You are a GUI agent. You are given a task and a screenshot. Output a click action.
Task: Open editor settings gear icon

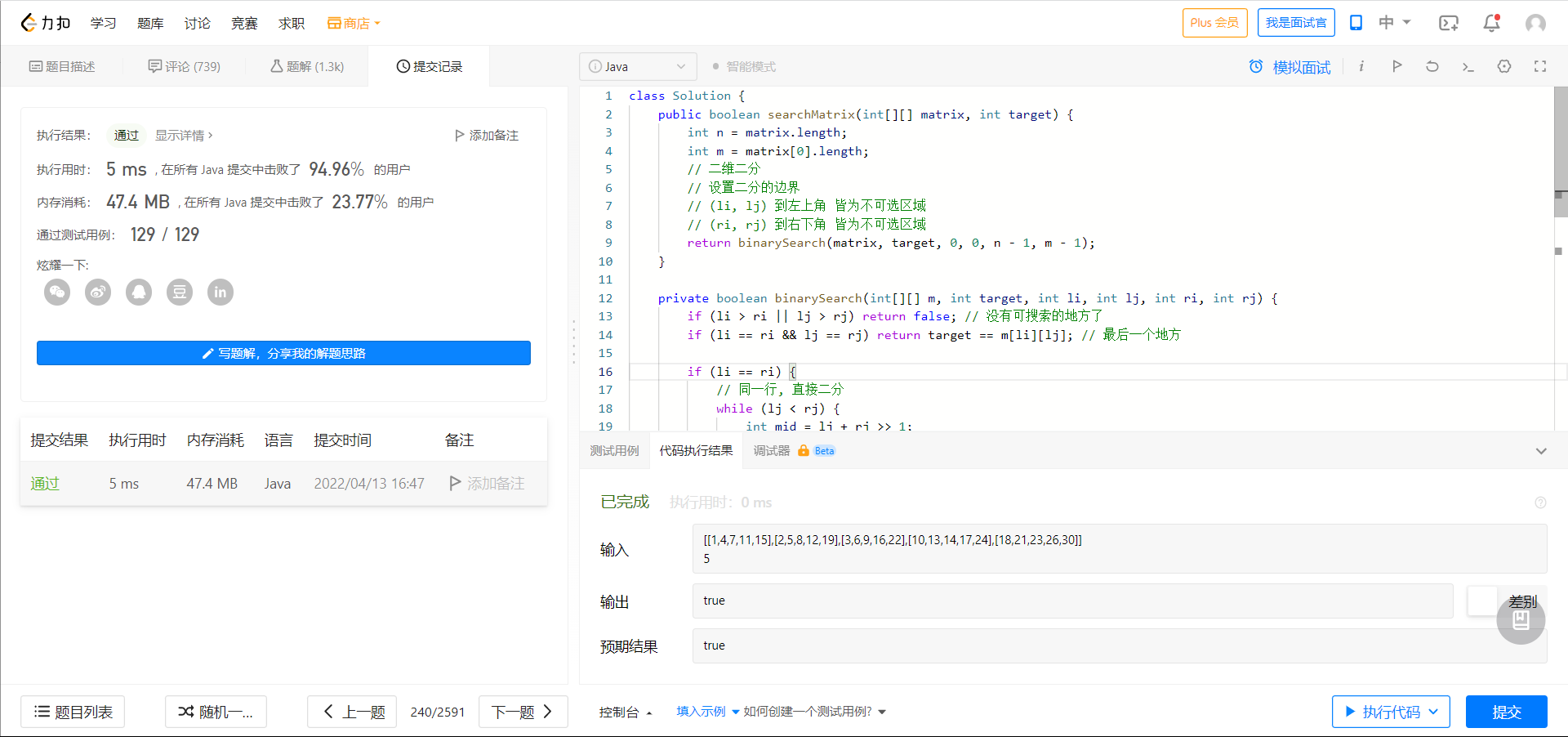tap(1504, 66)
